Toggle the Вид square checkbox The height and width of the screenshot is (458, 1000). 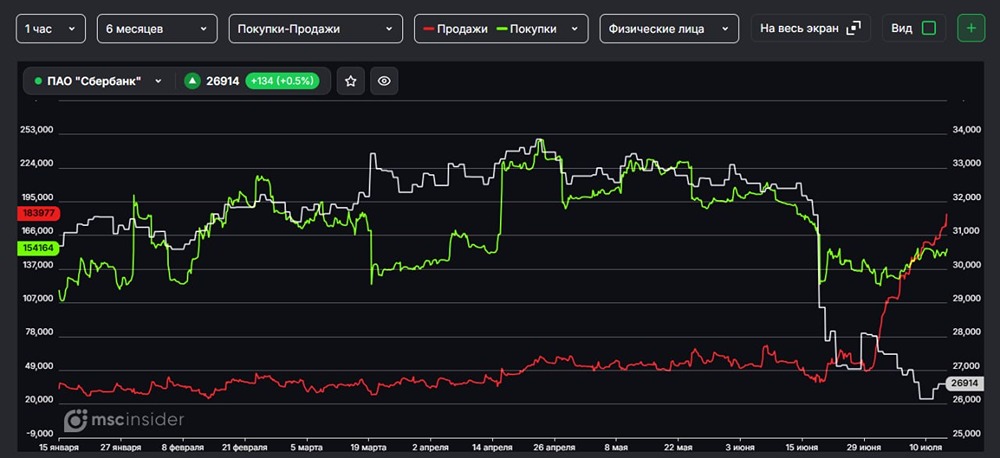click(x=929, y=28)
